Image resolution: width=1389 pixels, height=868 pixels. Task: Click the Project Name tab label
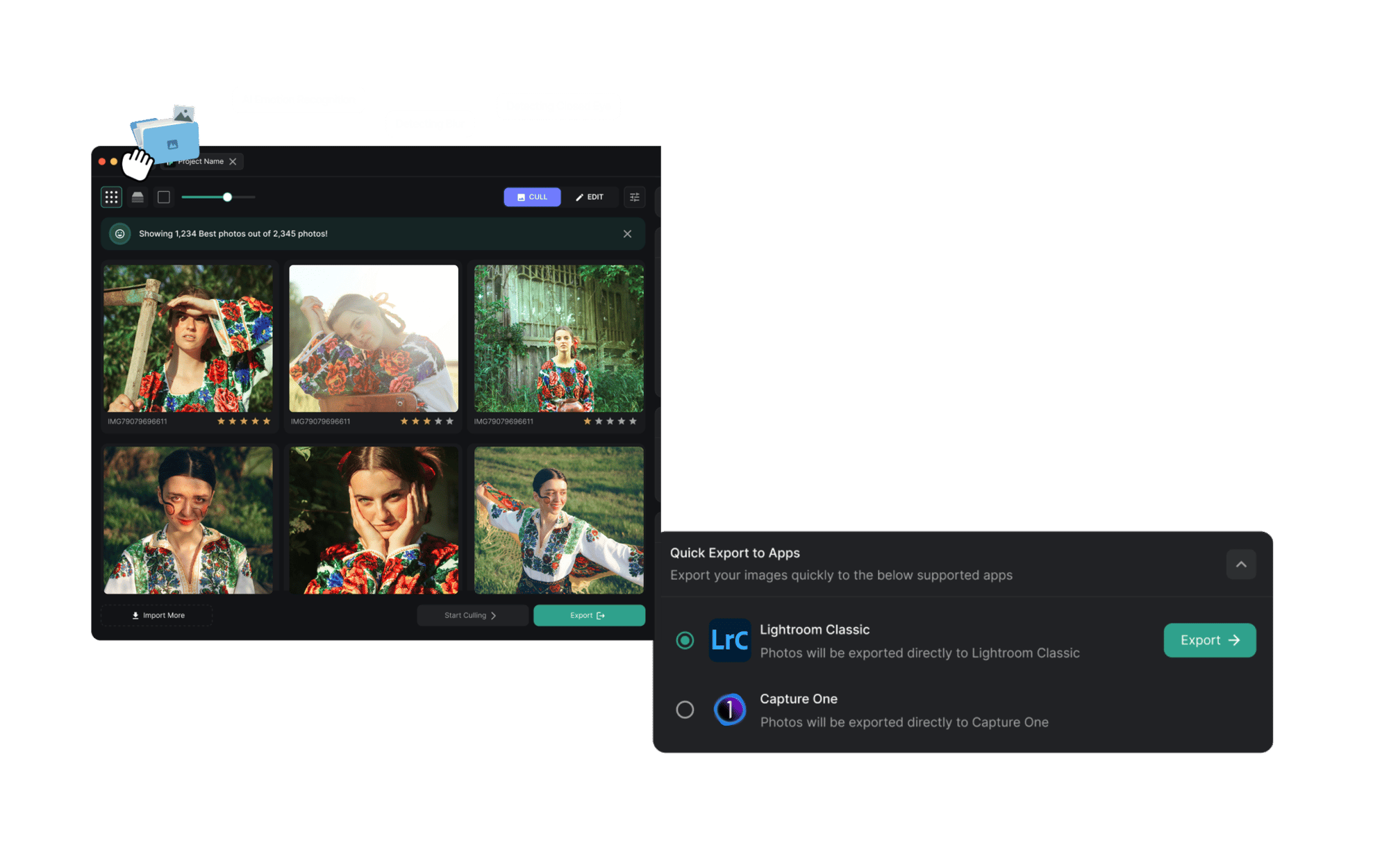pos(200,161)
